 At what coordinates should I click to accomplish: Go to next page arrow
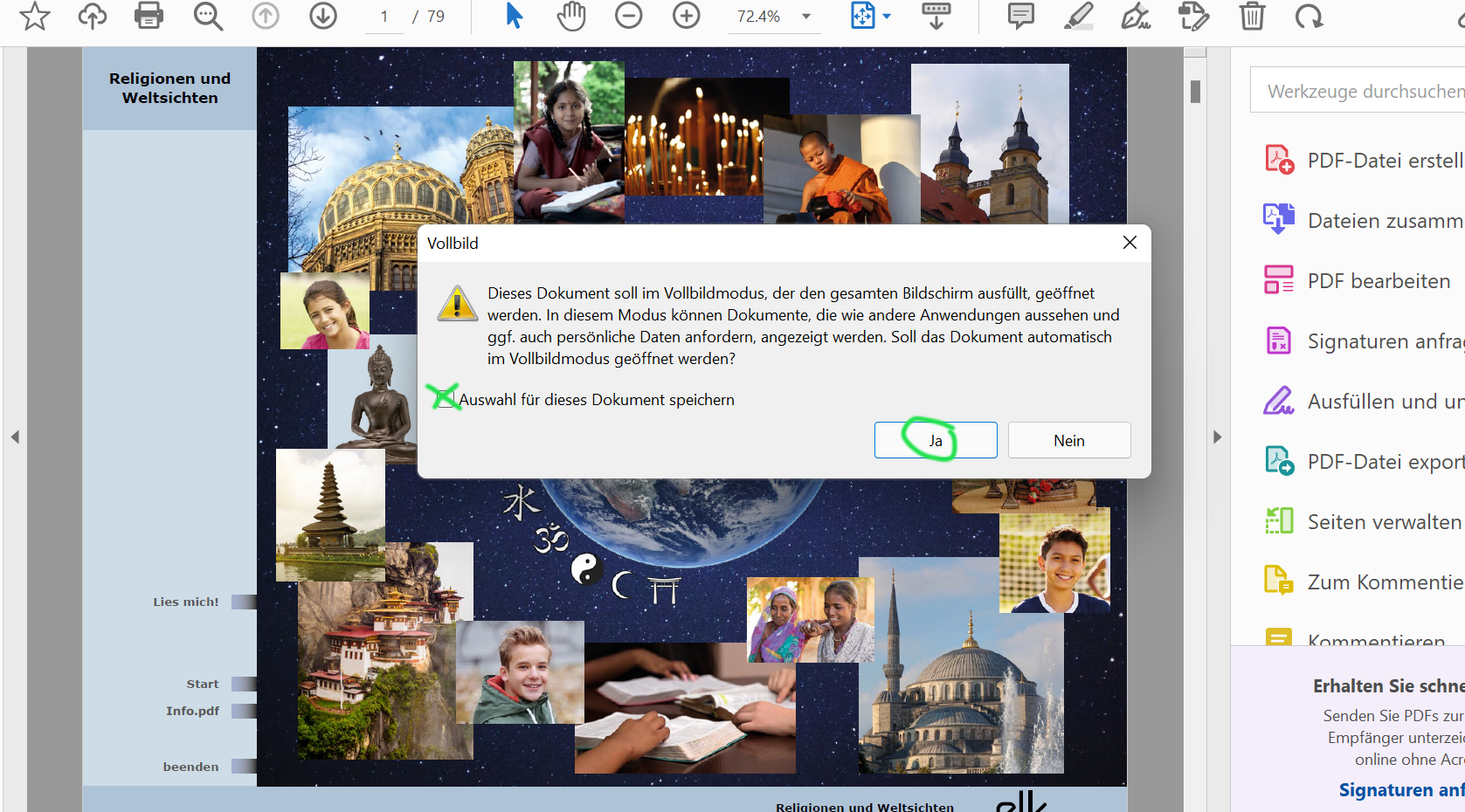[323, 16]
